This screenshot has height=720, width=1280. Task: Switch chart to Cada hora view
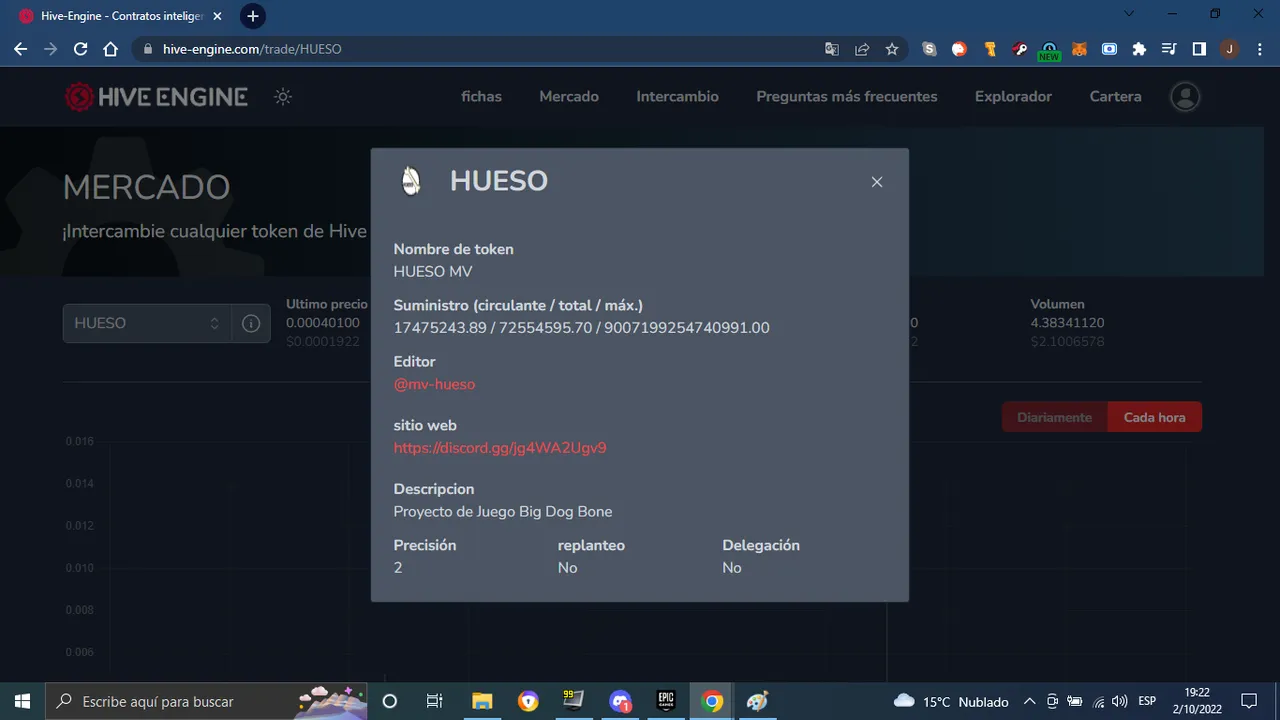pos(1154,417)
